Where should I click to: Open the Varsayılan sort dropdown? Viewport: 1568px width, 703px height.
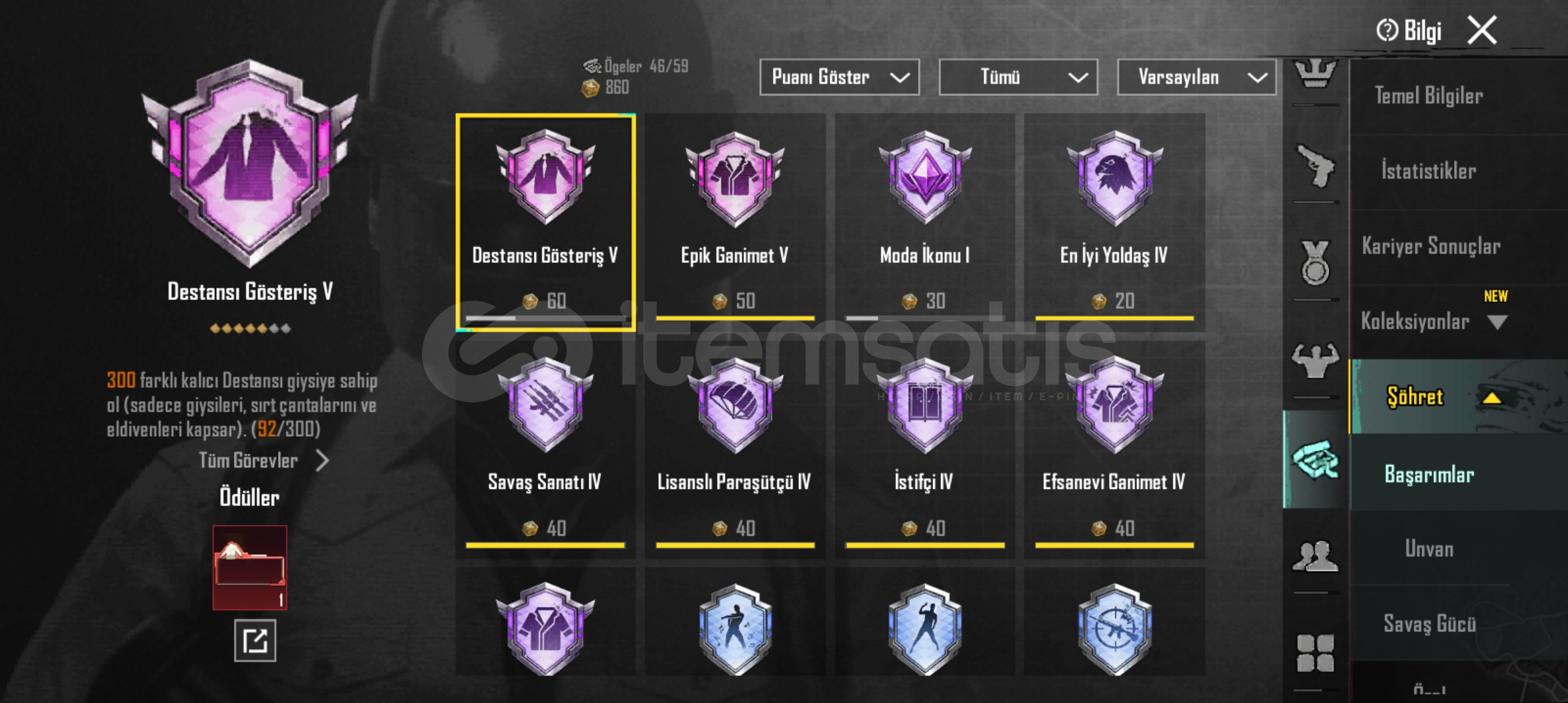pyautogui.click(x=1197, y=77)
